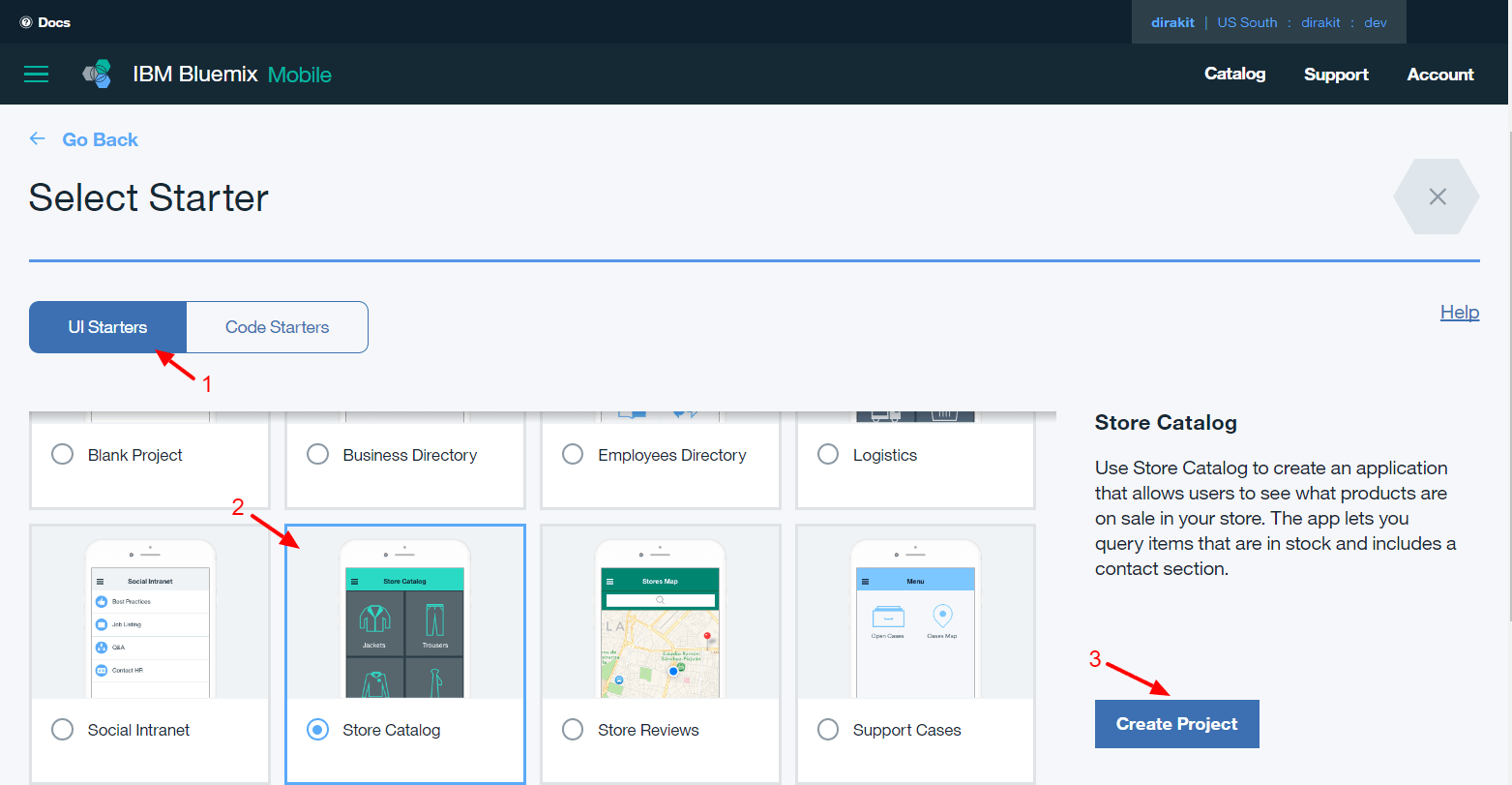1512x785 pixels.
Task: Switch to the Code Starters tab
Action: (x=277, y=327)
